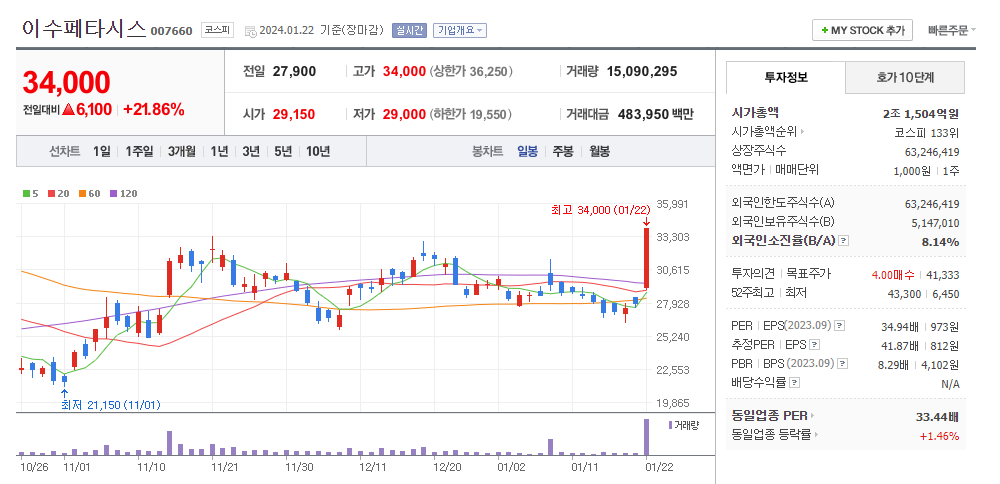Click the 거래량 value 15,090,295

coord(642,71)
